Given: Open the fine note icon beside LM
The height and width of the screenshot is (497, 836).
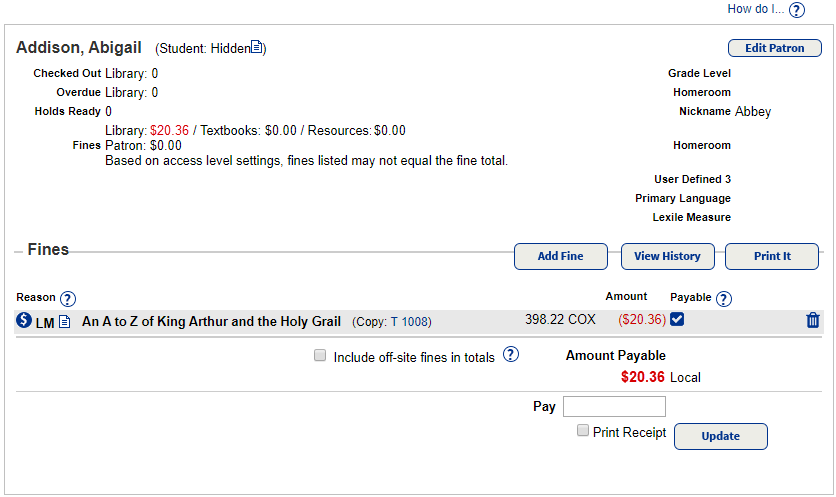Looking at the screenshot, I should click(64, 321).
